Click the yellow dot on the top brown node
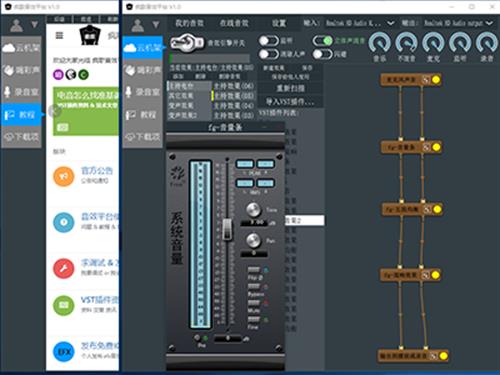Viewport: 500px width, 375px height. click(x=436, y=80)
